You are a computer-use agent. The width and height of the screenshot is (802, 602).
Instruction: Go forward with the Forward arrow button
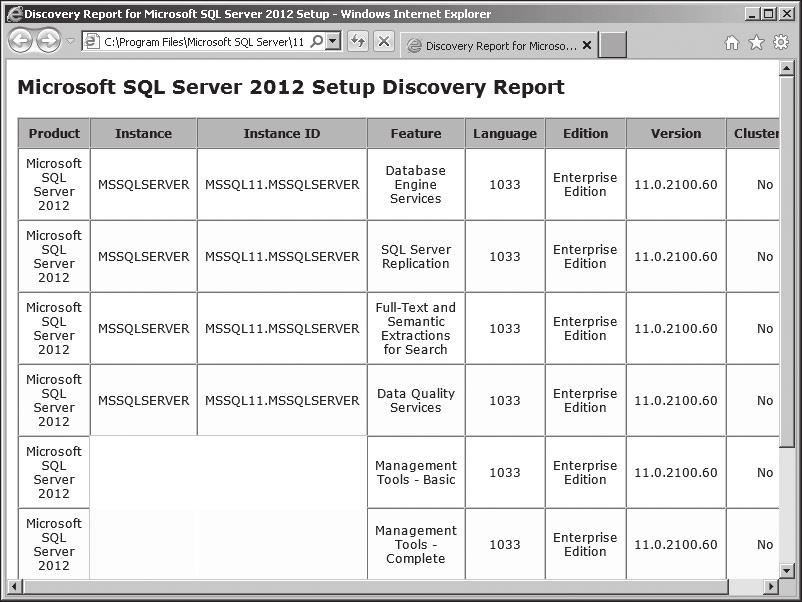click(49, 41)
